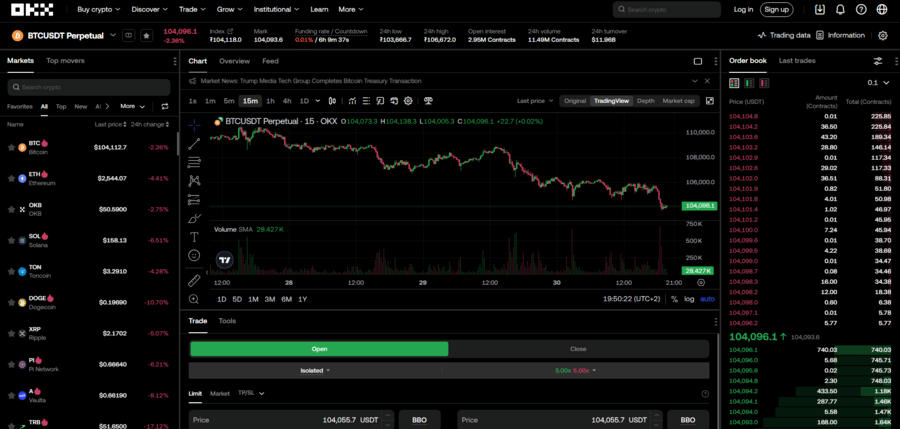Favorite XRP row star
The image size is (900, 429).
[x=11, y=333]
